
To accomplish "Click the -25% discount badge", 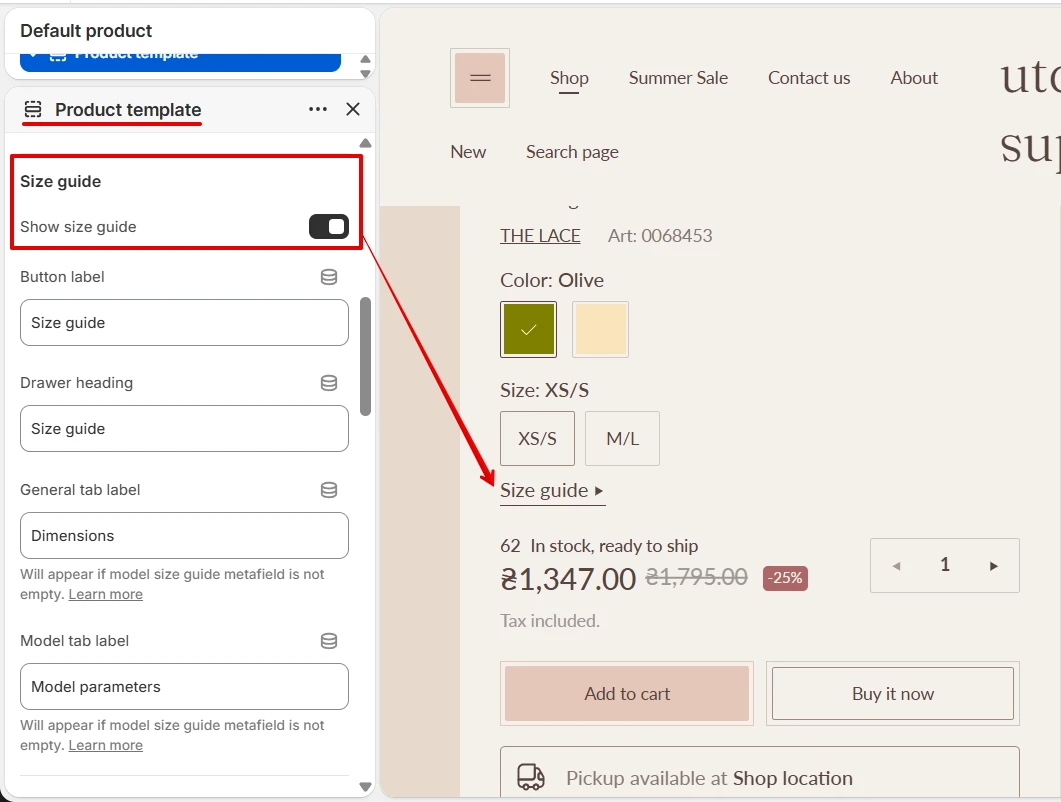I will point(785,578).
